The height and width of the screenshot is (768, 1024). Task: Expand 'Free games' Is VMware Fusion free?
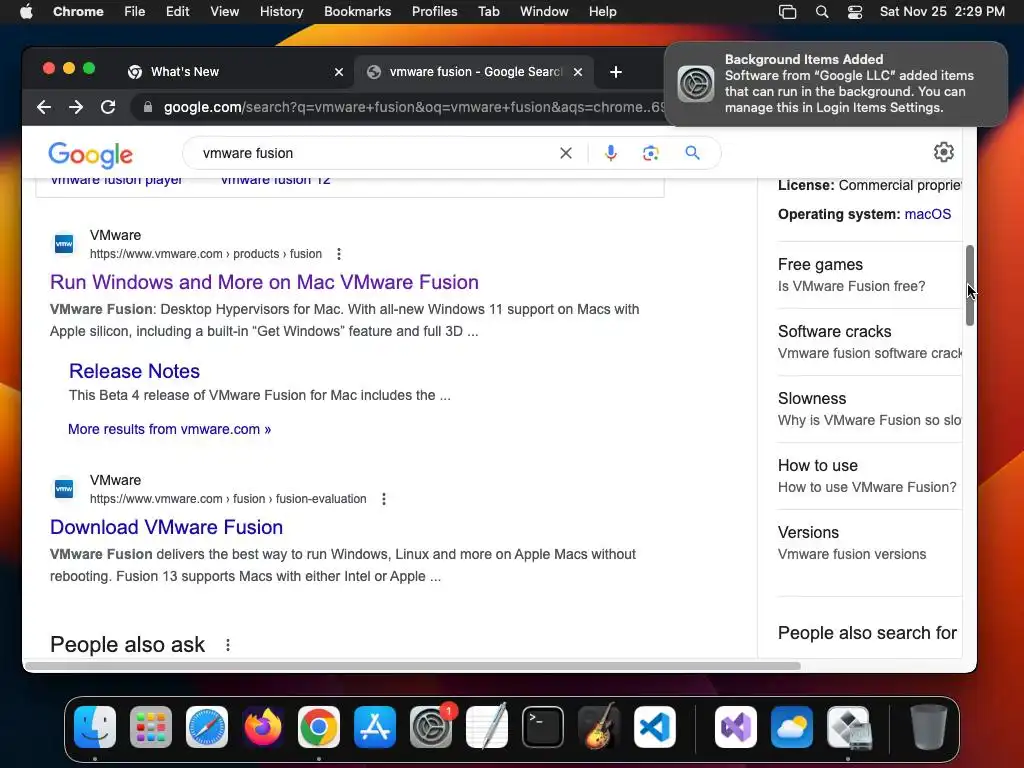coord(869,275)
